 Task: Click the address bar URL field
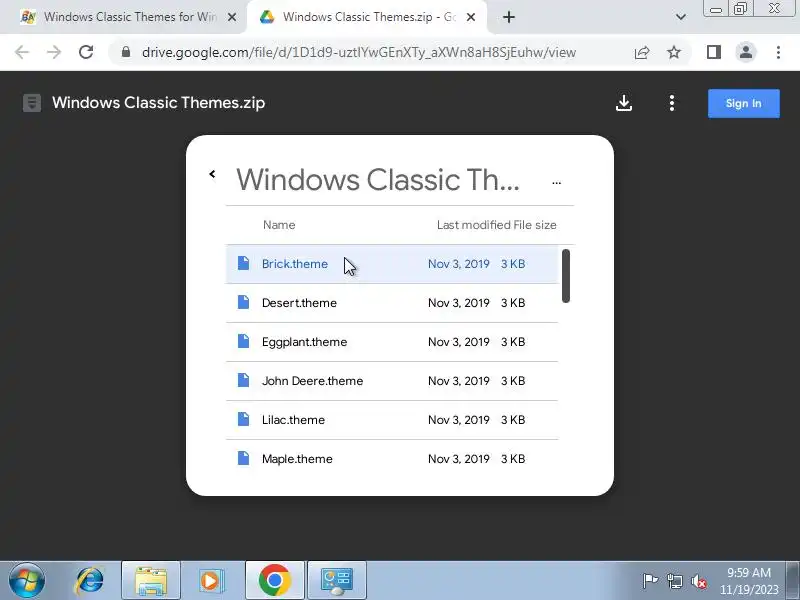(359, 52)
